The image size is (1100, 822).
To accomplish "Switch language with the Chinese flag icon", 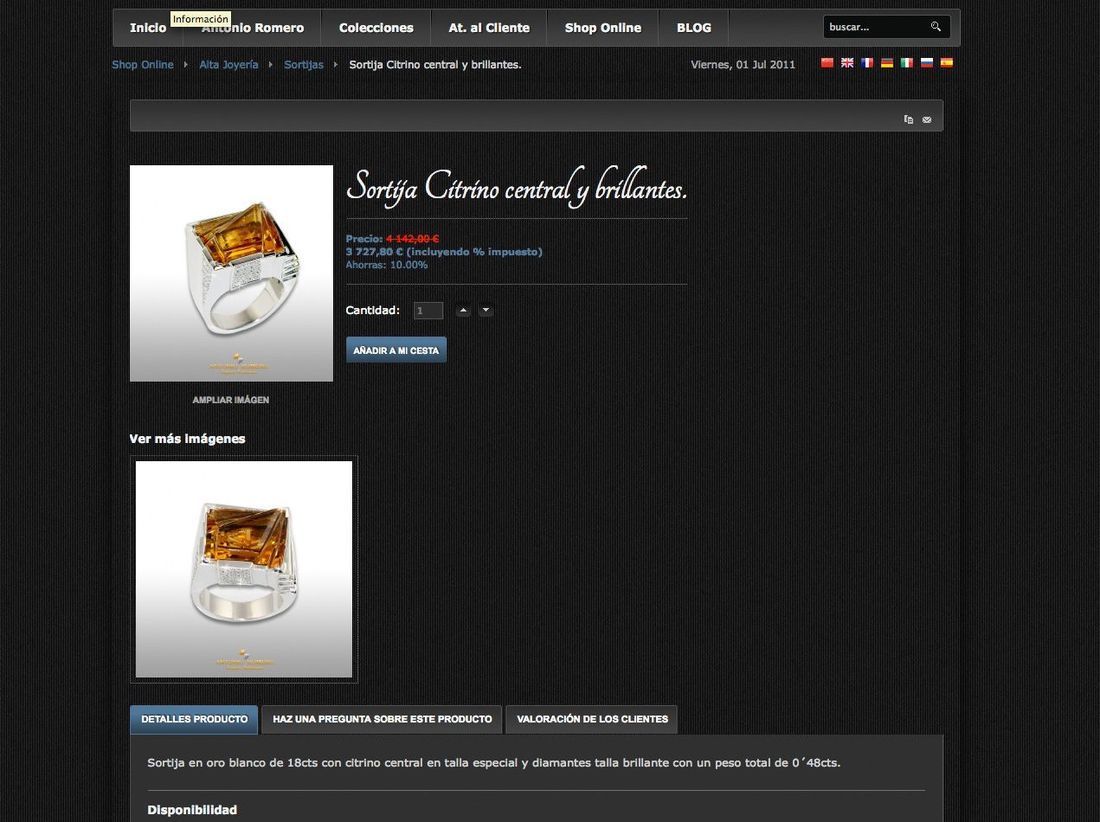I will (x=827, y=63).
